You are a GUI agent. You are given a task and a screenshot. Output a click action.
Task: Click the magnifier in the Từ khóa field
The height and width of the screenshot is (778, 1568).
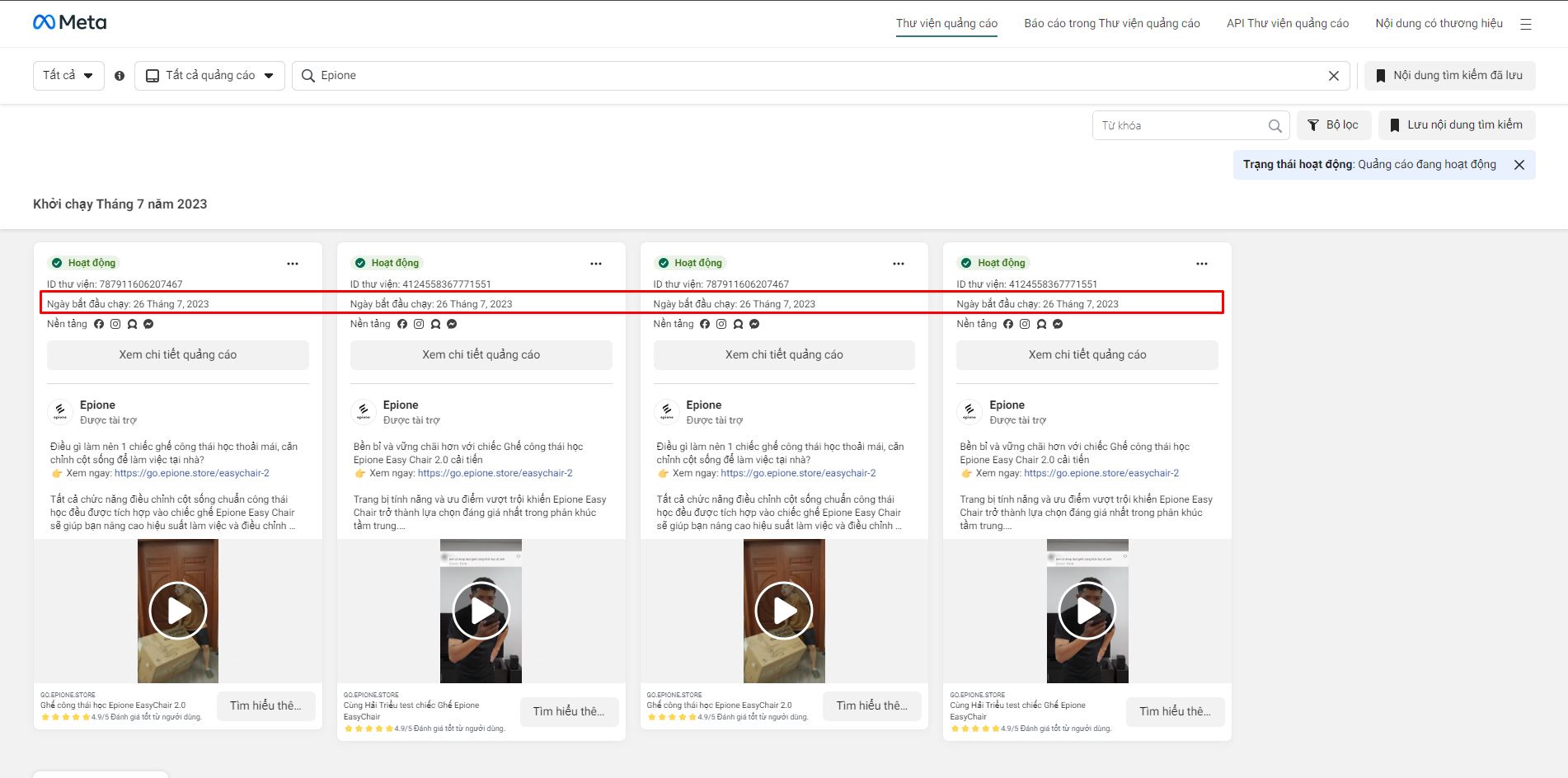click(x=1275, y=126)
